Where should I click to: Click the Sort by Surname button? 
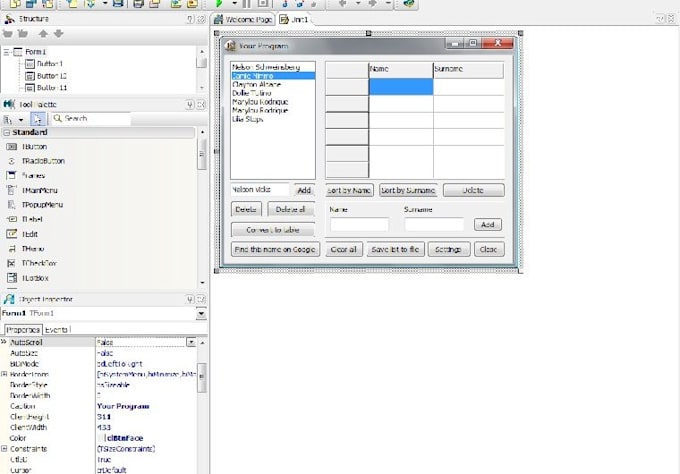408,190
